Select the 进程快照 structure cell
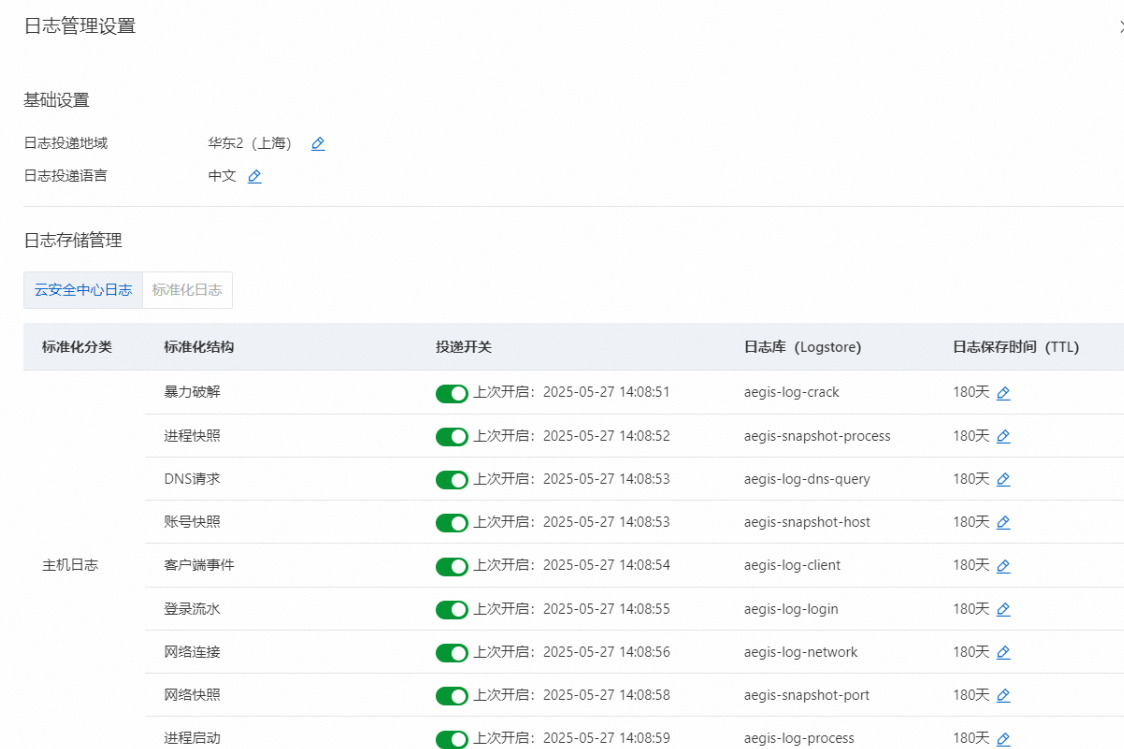Viewport: 1124px width, 749px height. [192, 436]
